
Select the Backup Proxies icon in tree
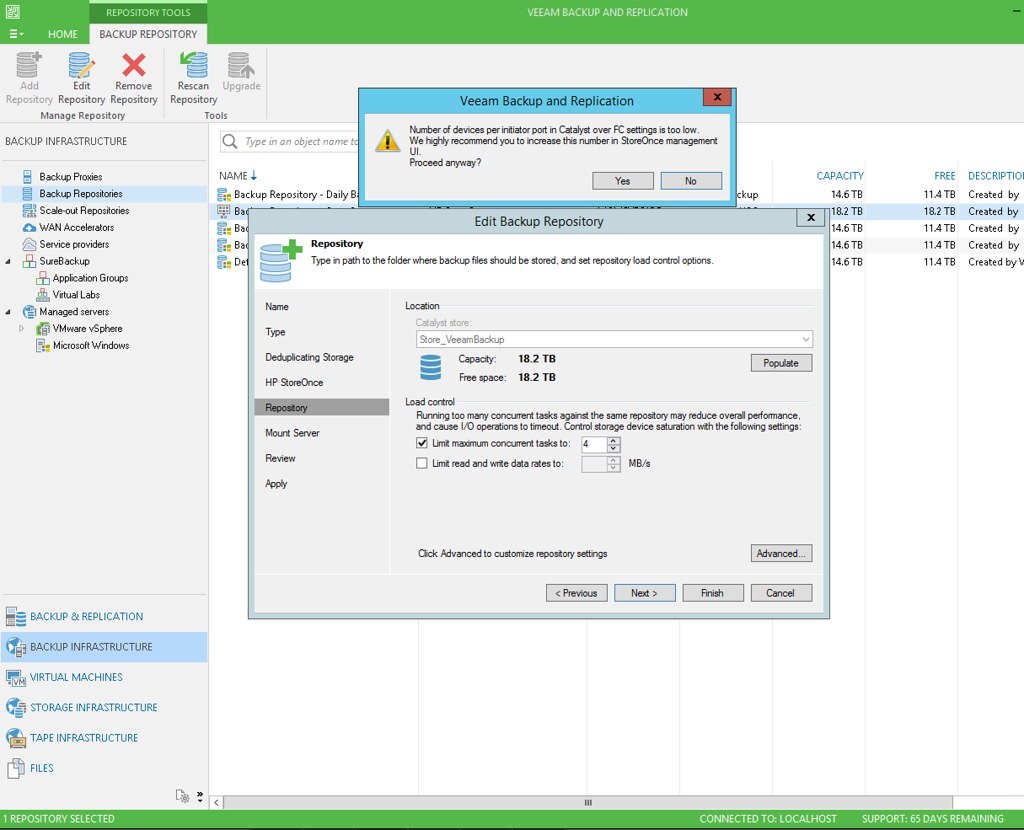click(x=27, y=176)
